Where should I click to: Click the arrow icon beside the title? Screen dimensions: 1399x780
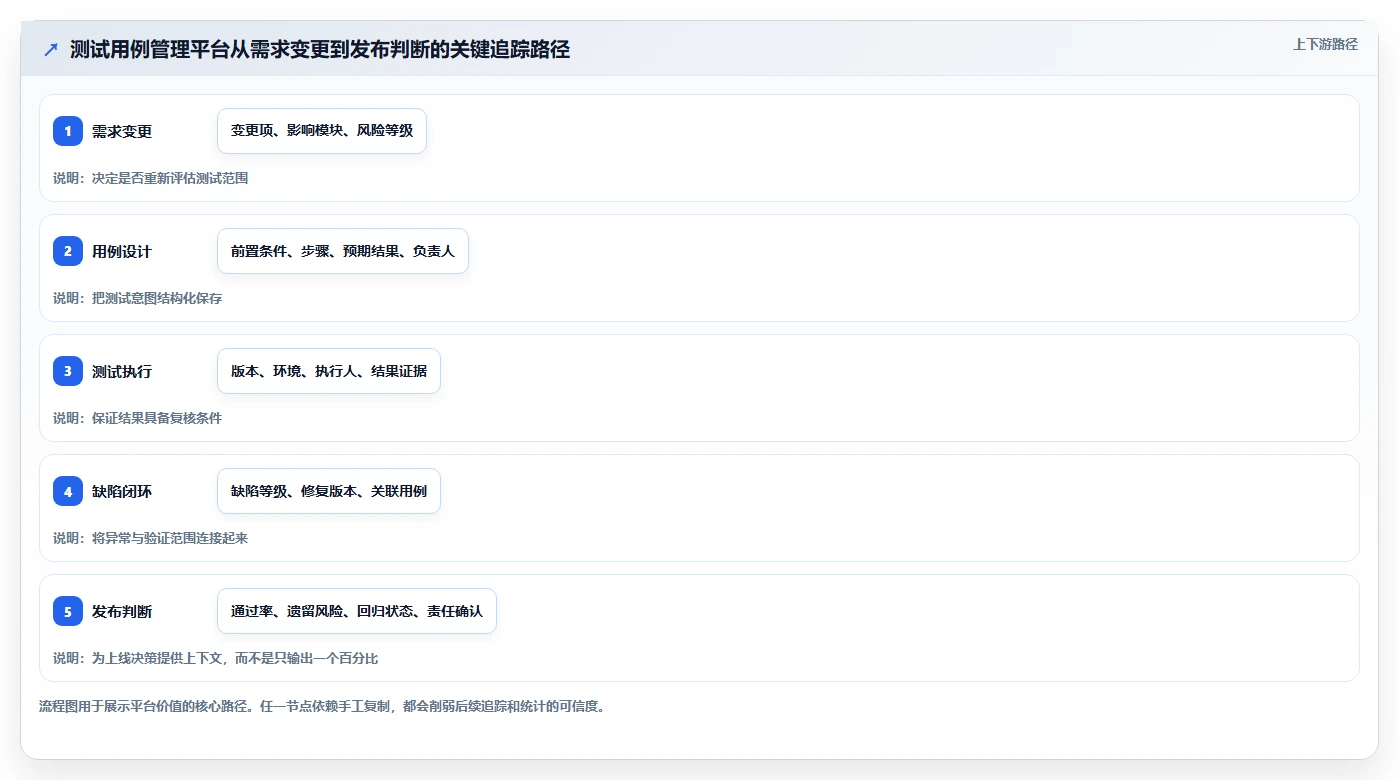[51, 49]
